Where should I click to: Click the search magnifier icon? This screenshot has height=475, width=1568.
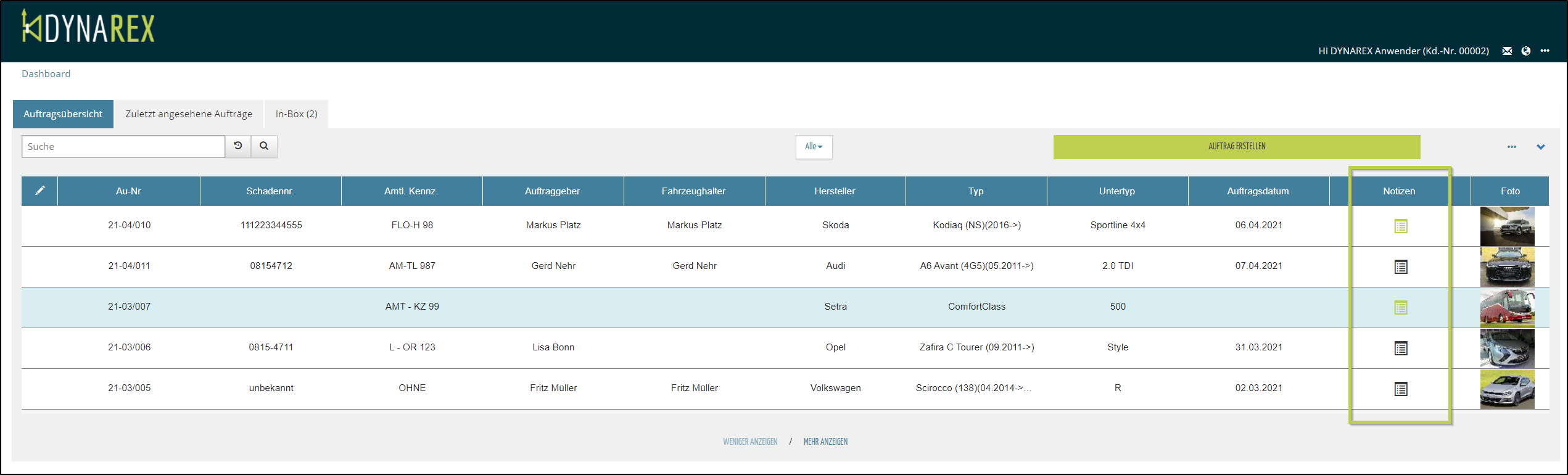tap(264, 146)
